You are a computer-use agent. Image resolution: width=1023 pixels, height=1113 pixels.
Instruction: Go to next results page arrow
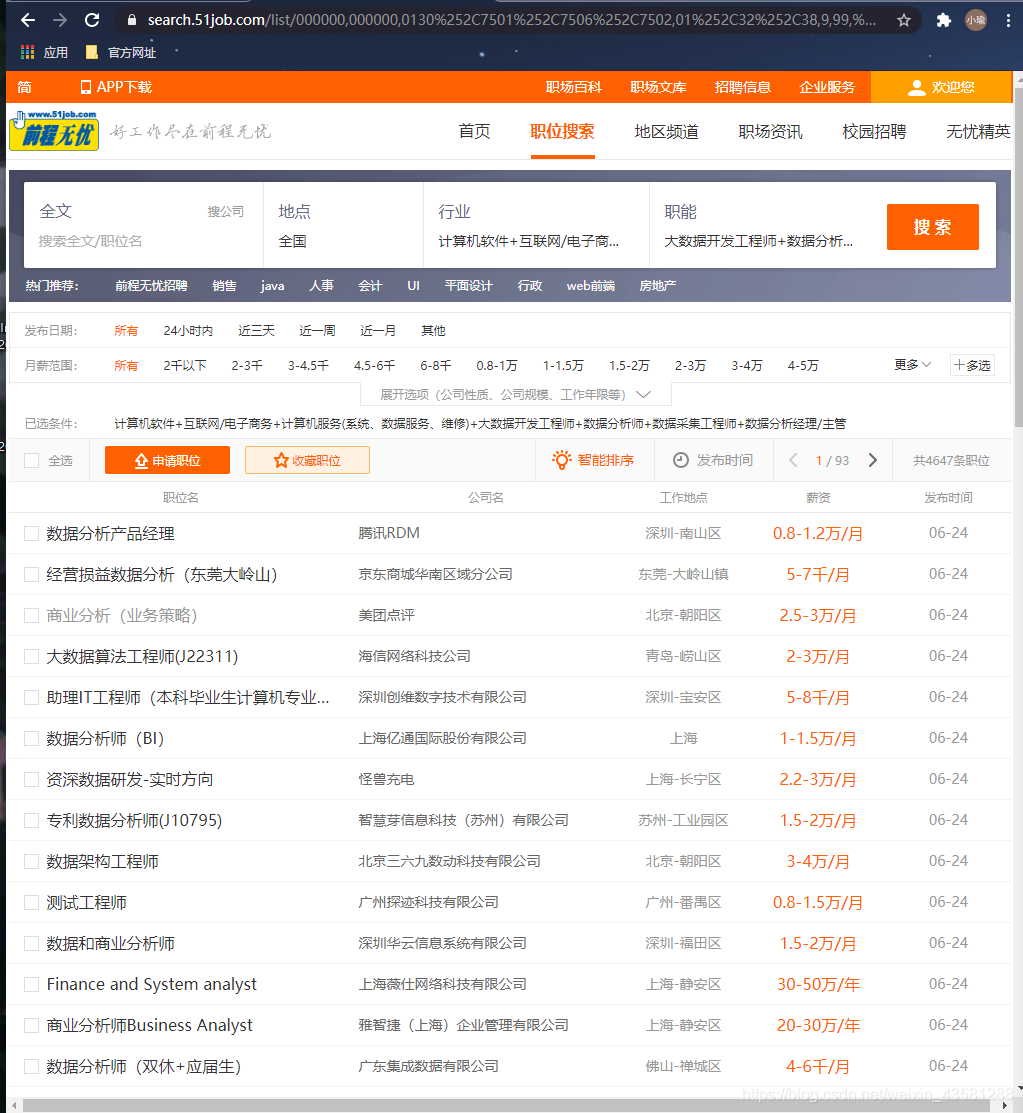872,460
